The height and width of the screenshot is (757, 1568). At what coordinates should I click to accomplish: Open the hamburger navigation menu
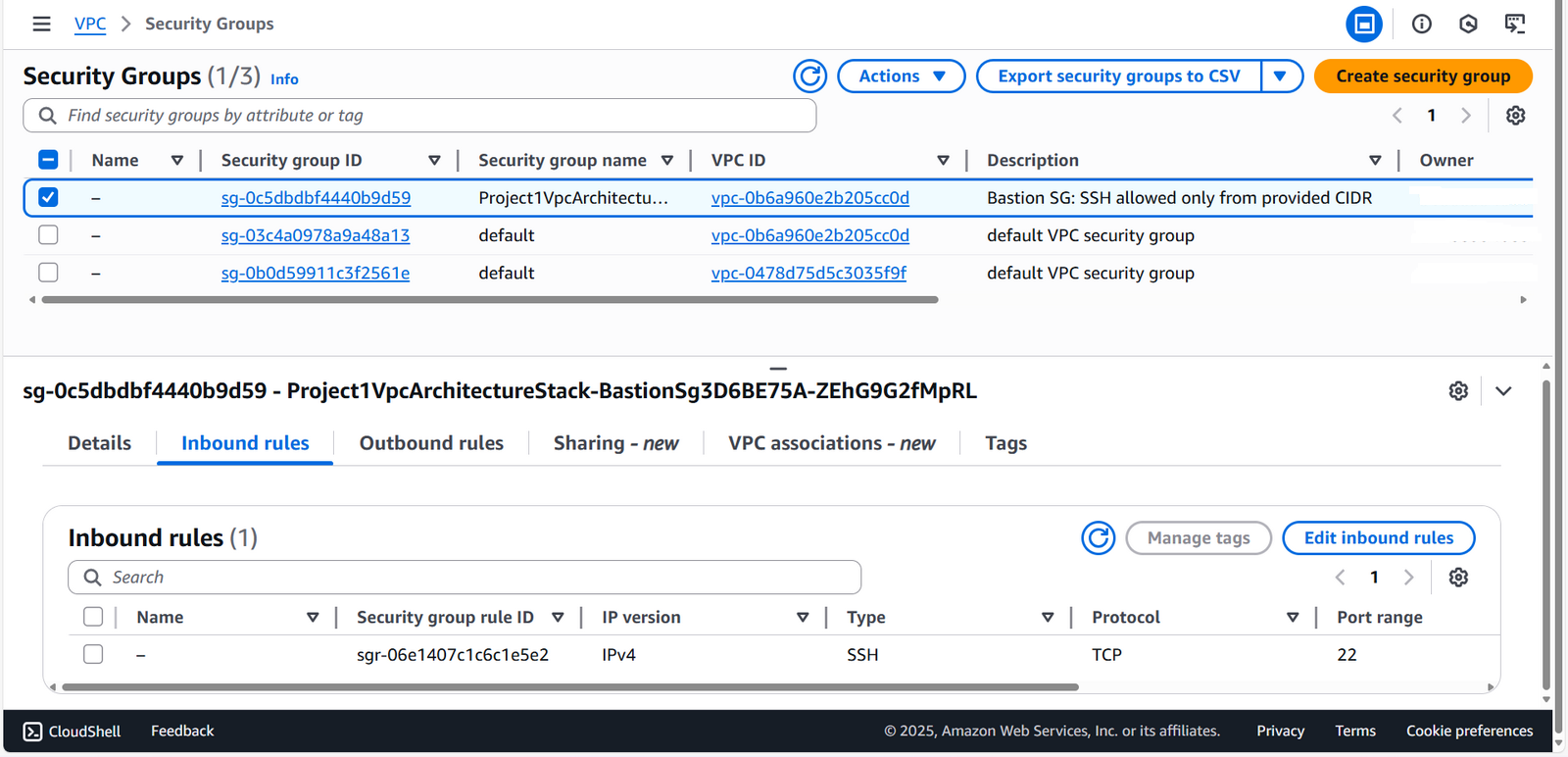coord(41,24)
